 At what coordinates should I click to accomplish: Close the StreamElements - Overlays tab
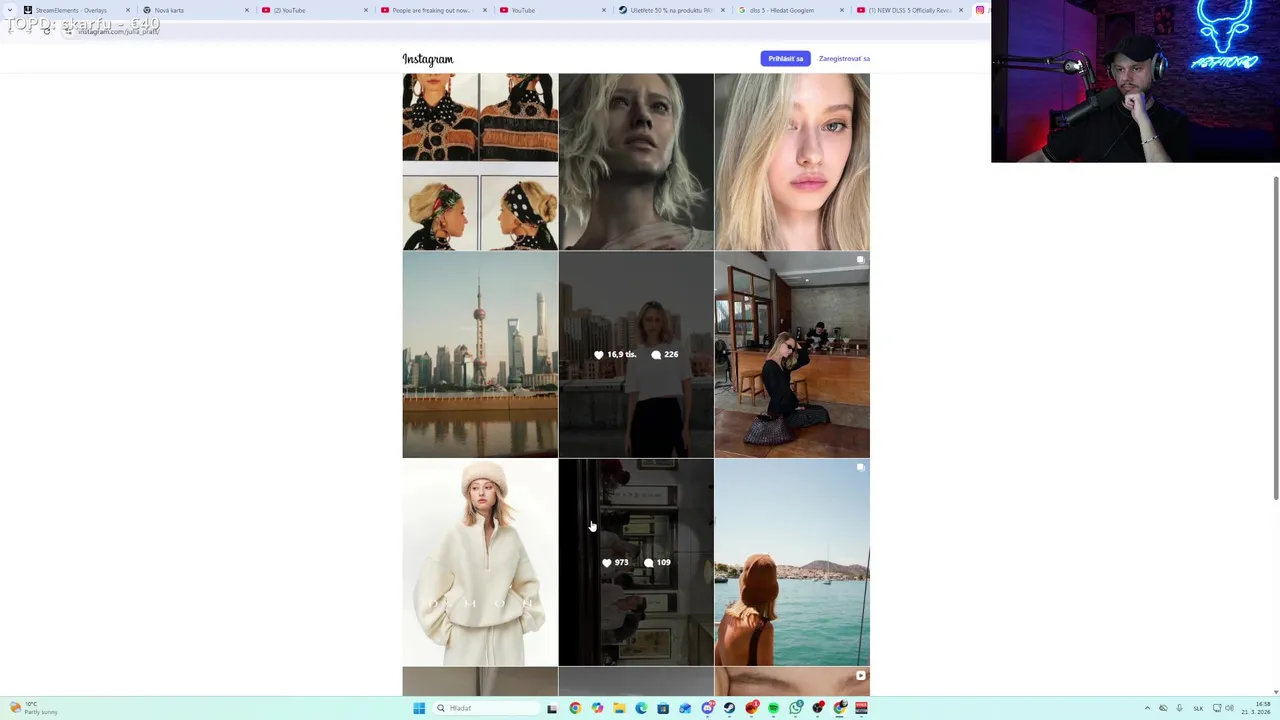pos(128,10)
